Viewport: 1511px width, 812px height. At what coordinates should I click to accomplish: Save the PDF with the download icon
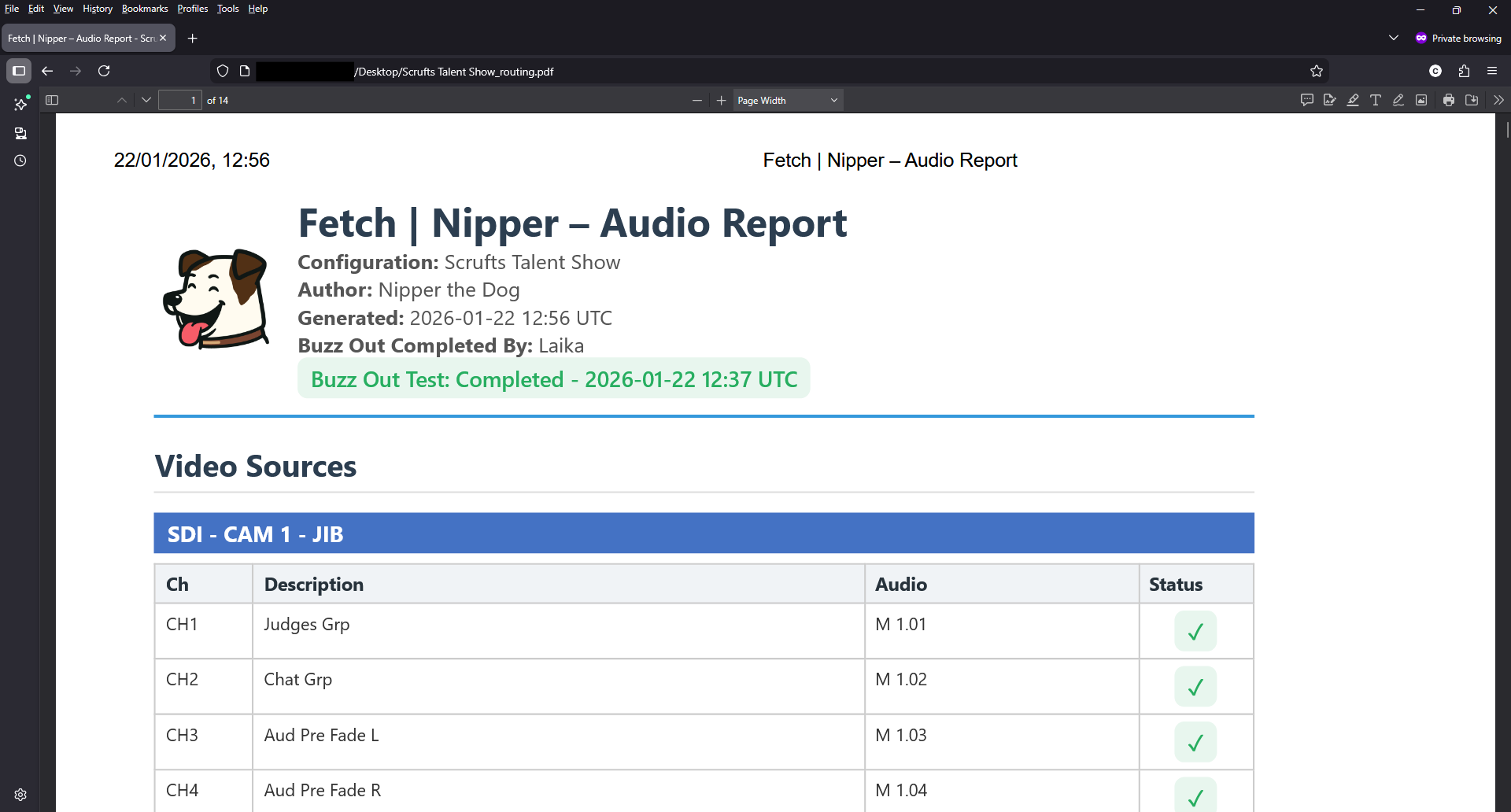coord(1472,100)
